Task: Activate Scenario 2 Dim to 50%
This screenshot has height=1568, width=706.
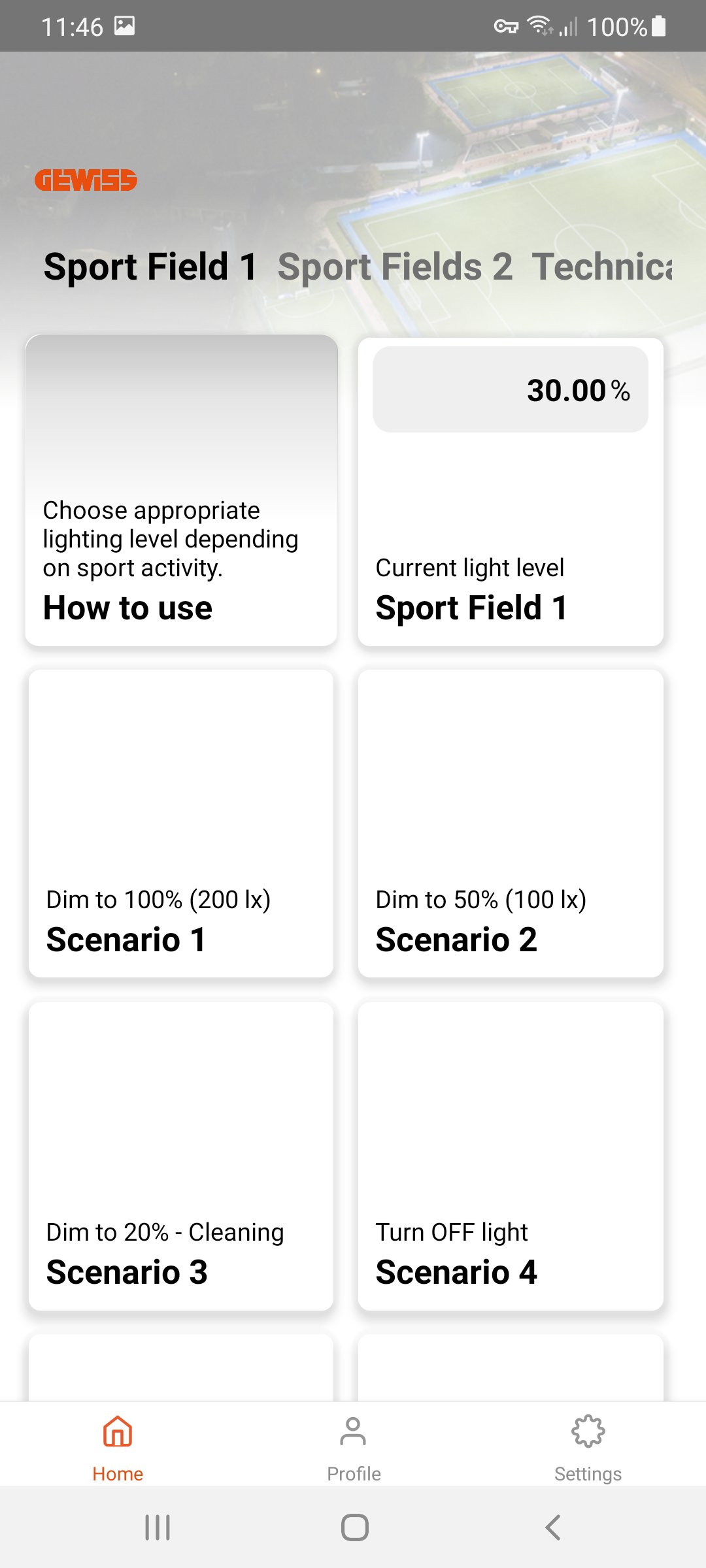Action: 511,823
